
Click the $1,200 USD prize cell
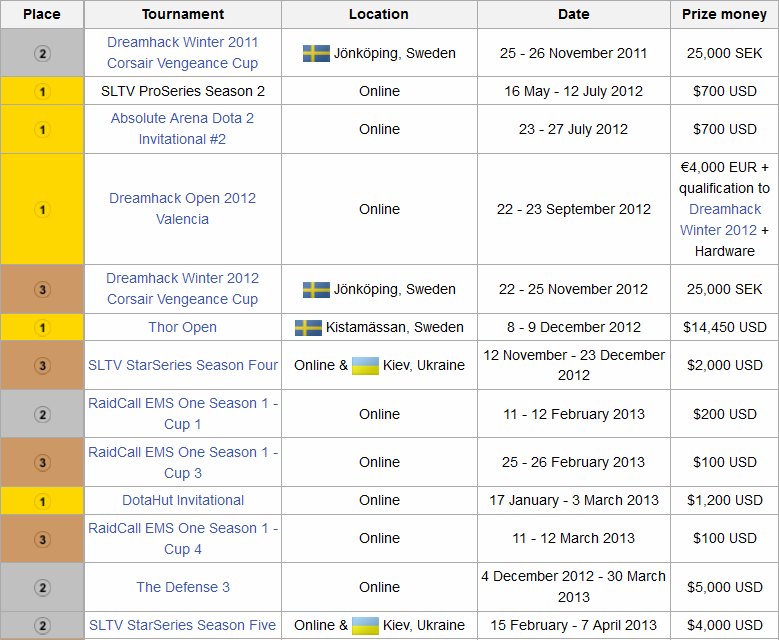[x=725, y=500]
